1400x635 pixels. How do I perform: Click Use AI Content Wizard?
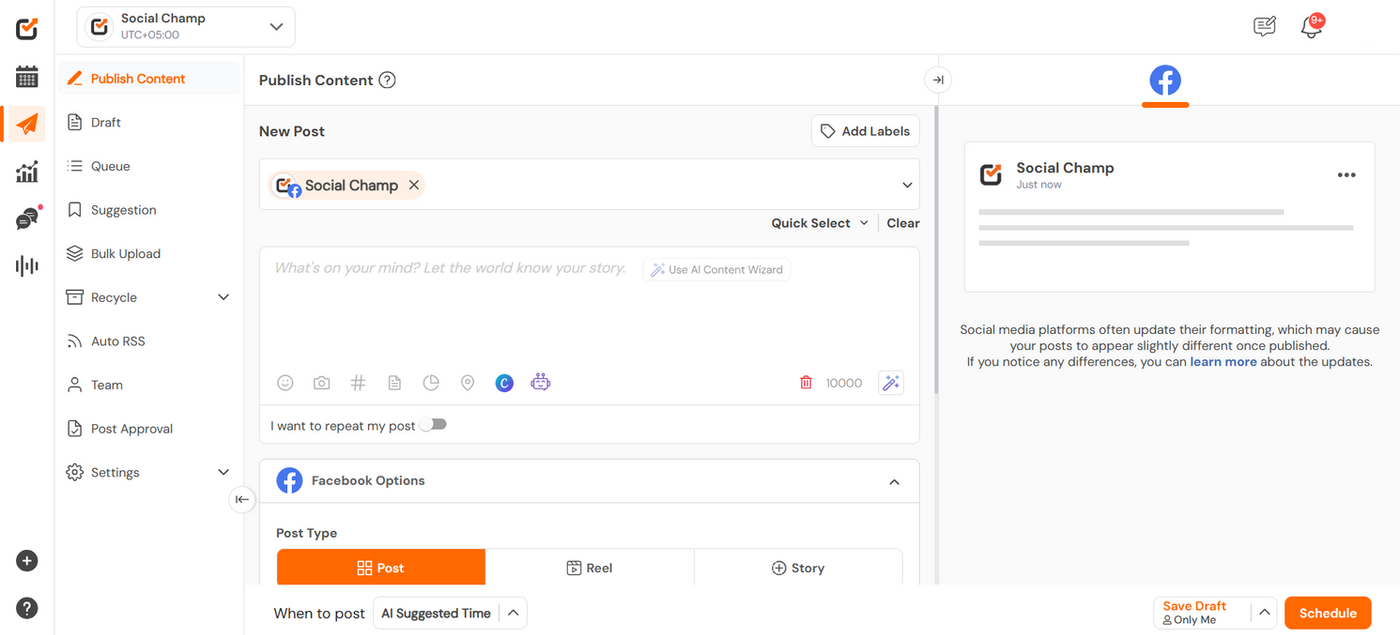(716, 269)
